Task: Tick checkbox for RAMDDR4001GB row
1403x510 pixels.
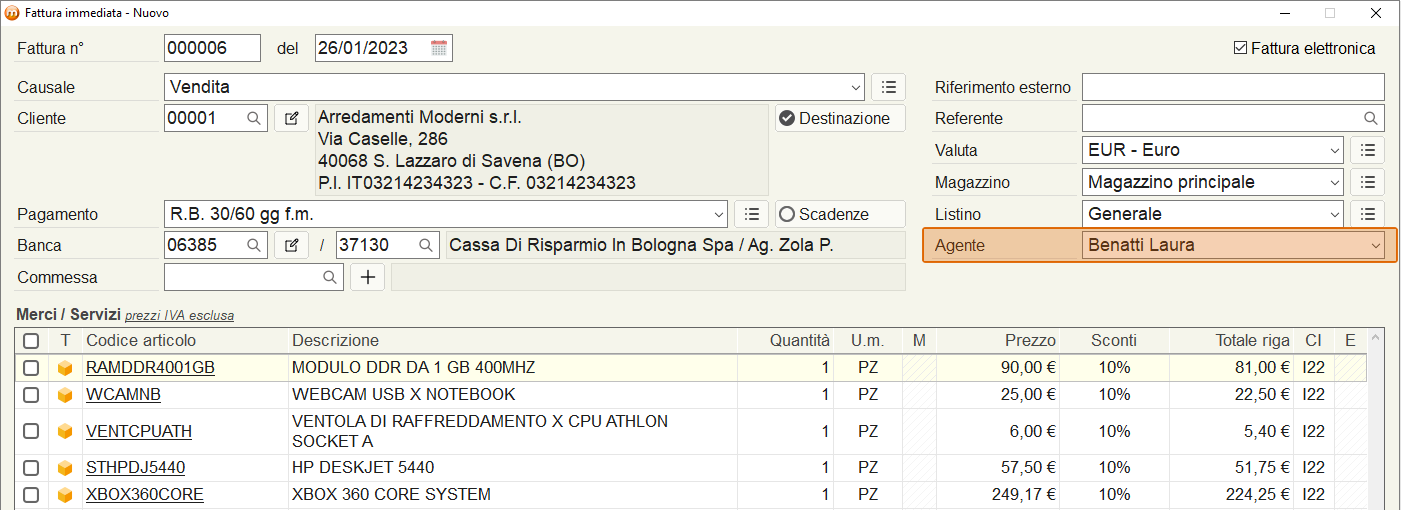Action: (31, 368)
